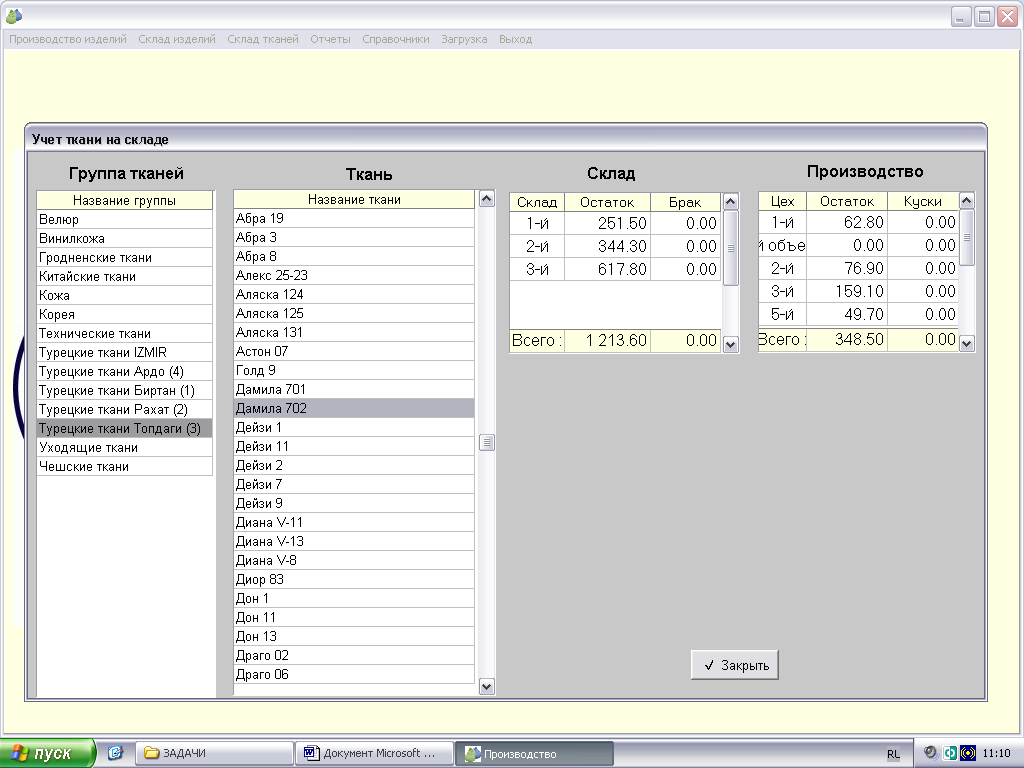Open the Windows пуск start button

click(47, 753)
